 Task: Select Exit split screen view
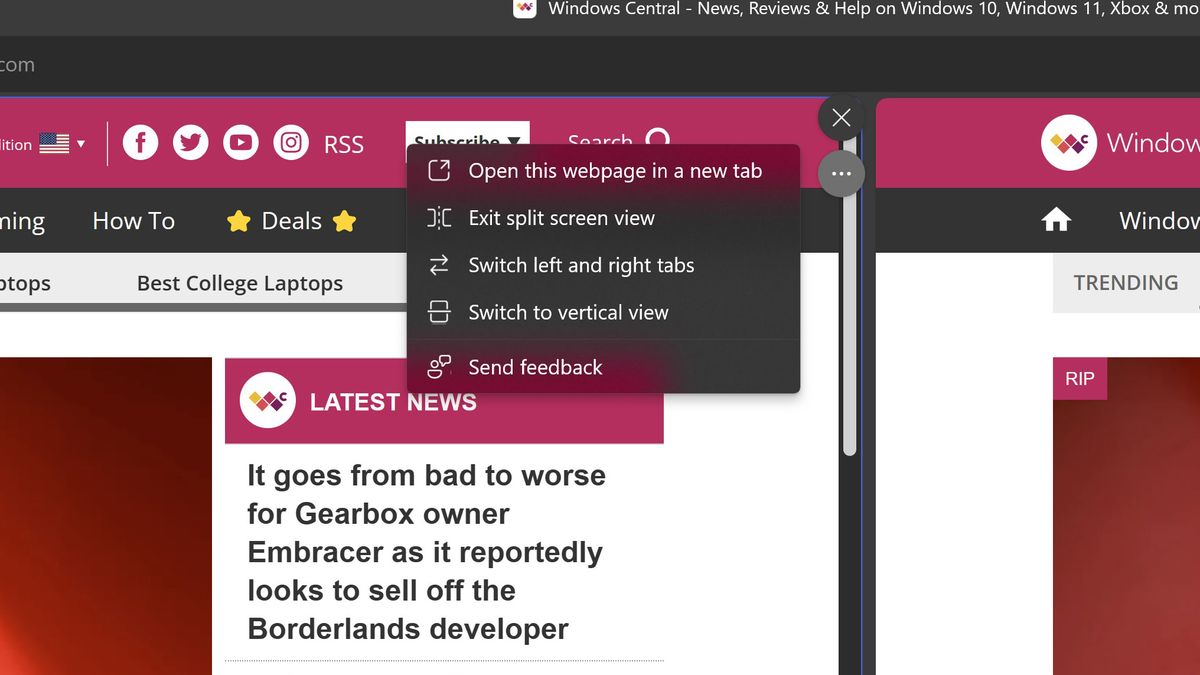click(562, 218)
